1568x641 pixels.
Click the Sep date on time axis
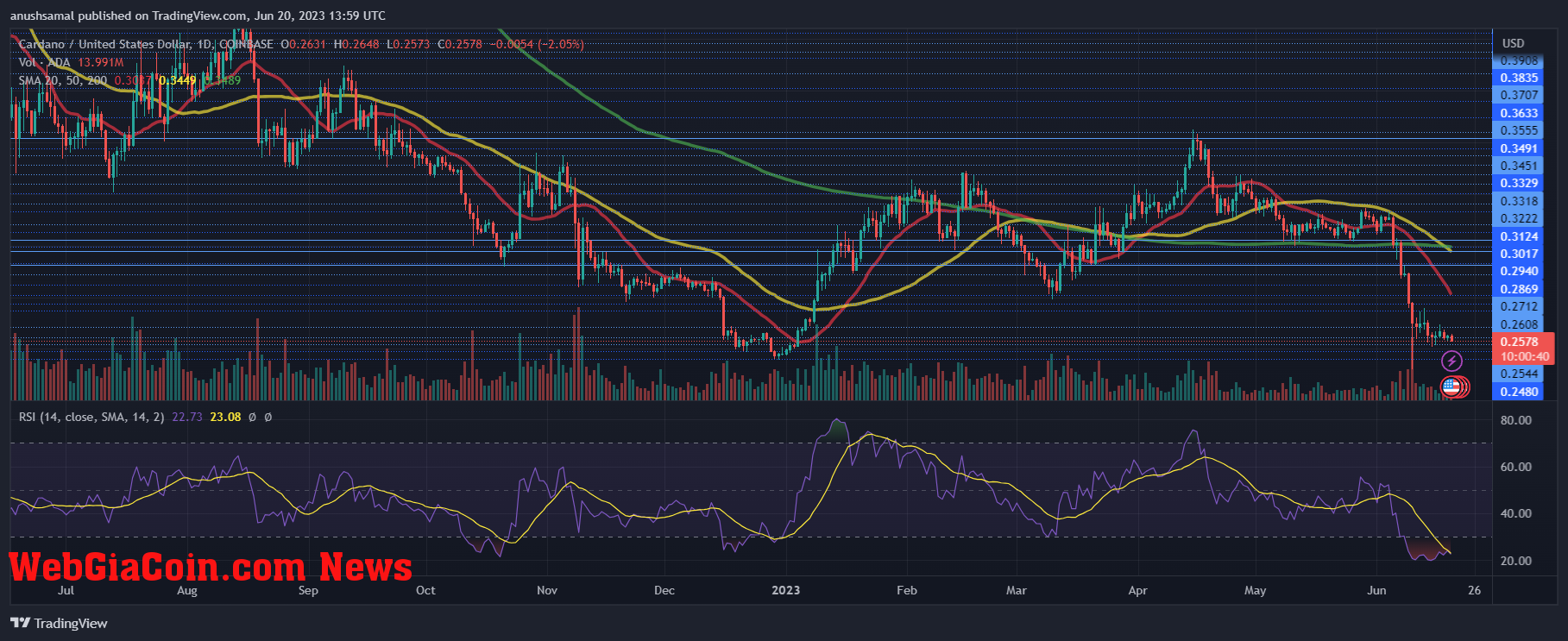pos(308,590)
